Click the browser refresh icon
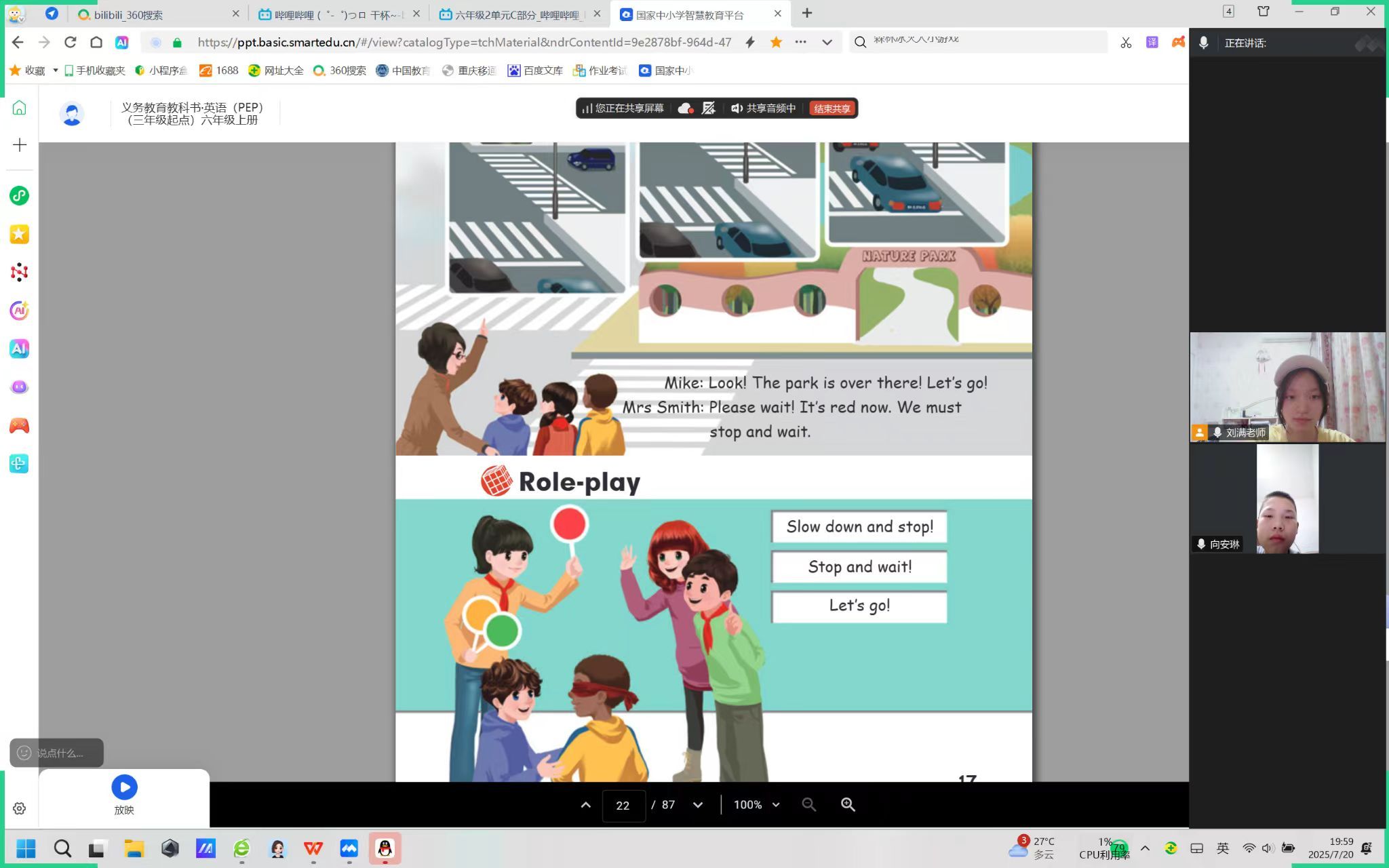Viewport: 1389px width, 868px height. [70, 42]
